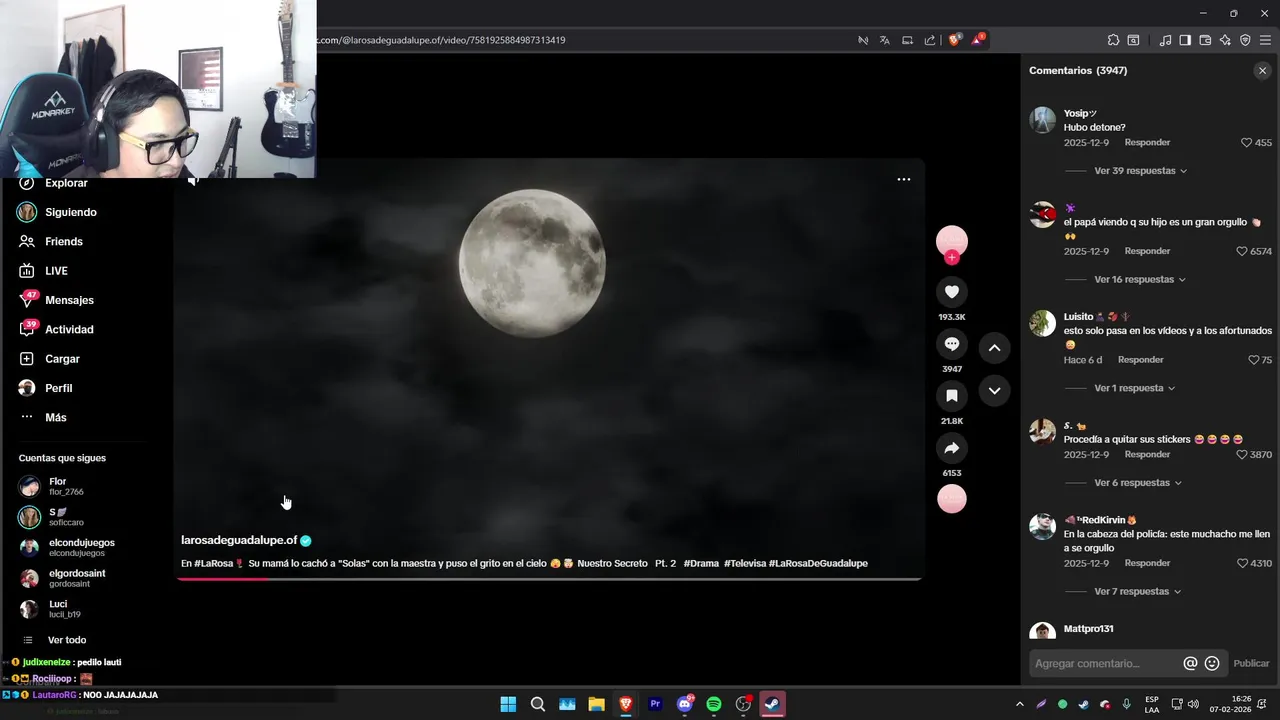Open followed account gordosaint
The image size is (1280, 720).
coord(62,578)
